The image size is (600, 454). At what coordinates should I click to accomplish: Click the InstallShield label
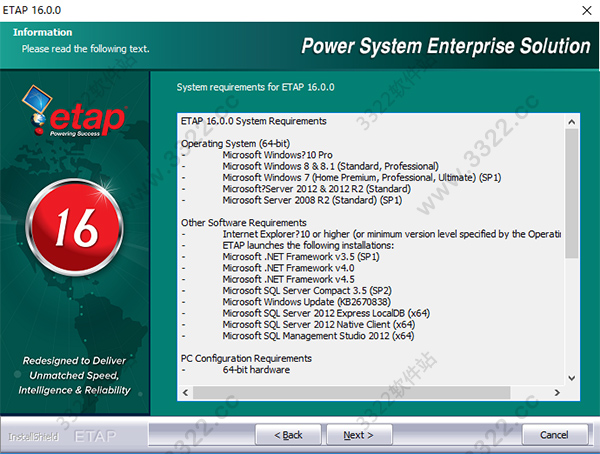coord(33,436)
